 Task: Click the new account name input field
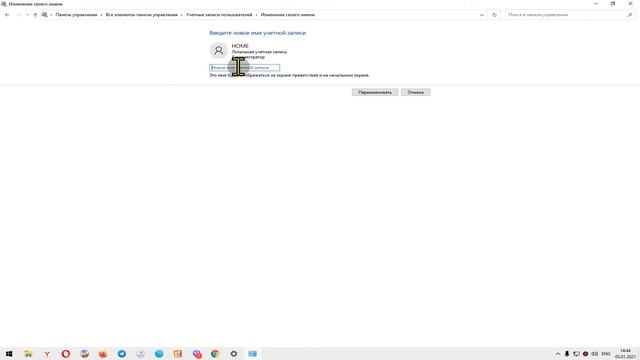pos(244,67)
